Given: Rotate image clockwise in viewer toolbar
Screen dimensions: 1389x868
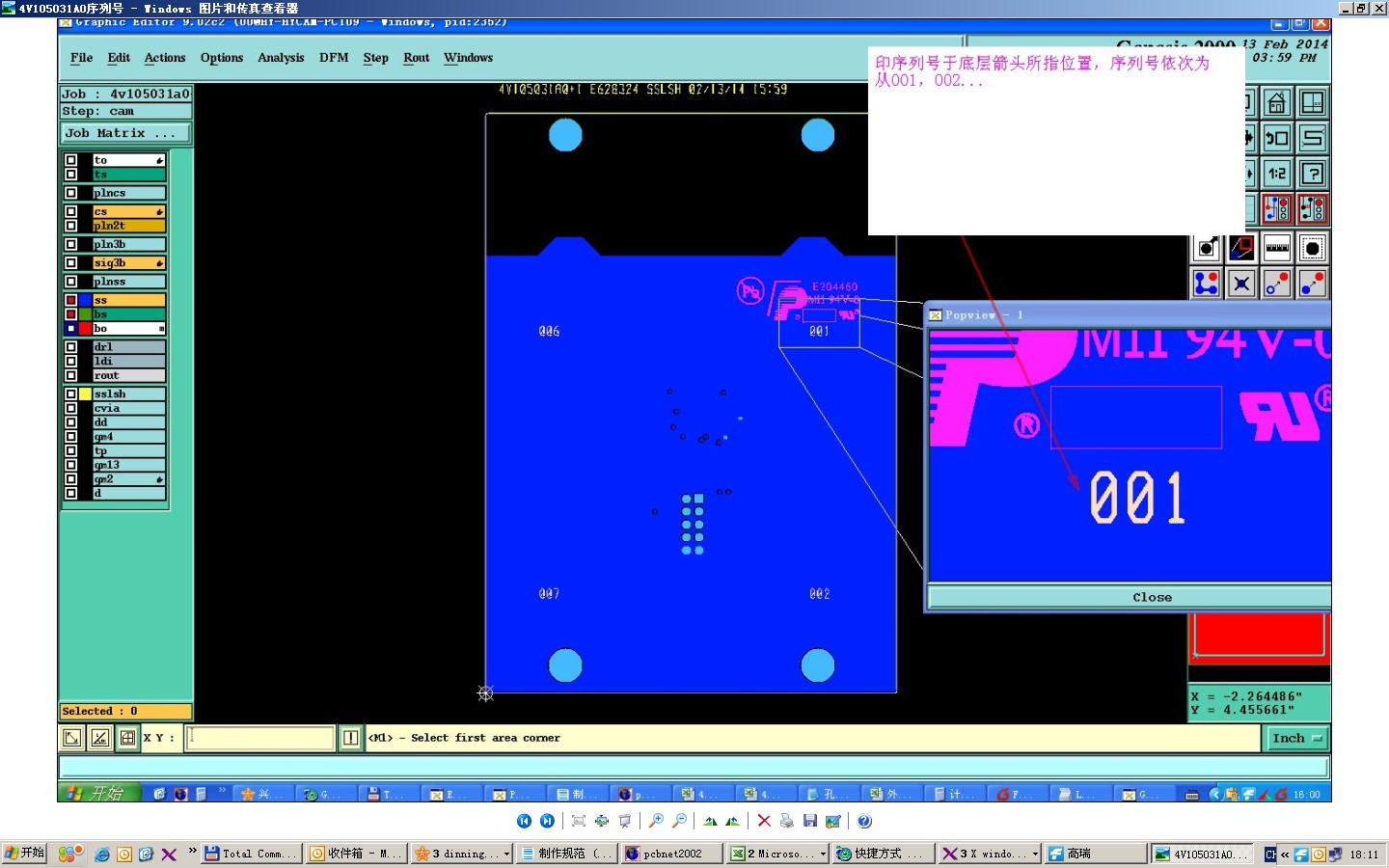Looking at the screenshot, I should coord(710,821).
